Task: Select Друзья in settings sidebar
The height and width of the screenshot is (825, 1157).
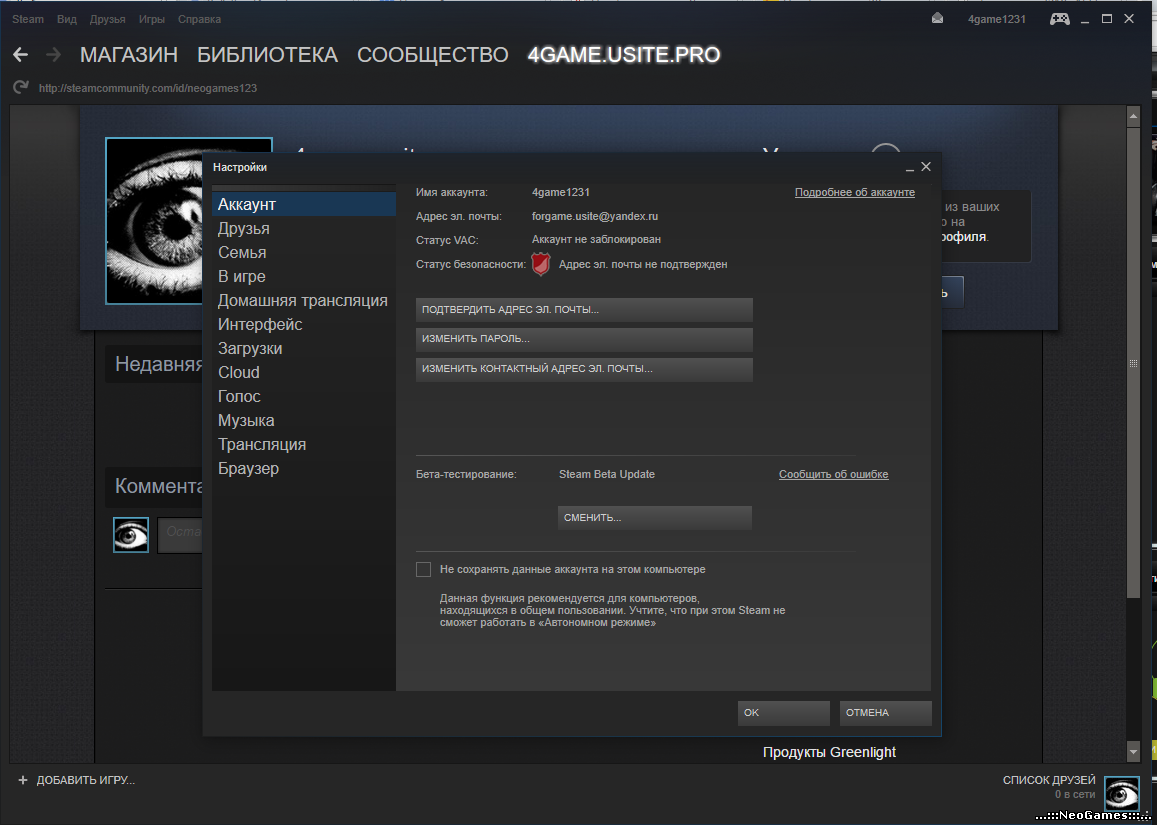Action: point(304,229)
